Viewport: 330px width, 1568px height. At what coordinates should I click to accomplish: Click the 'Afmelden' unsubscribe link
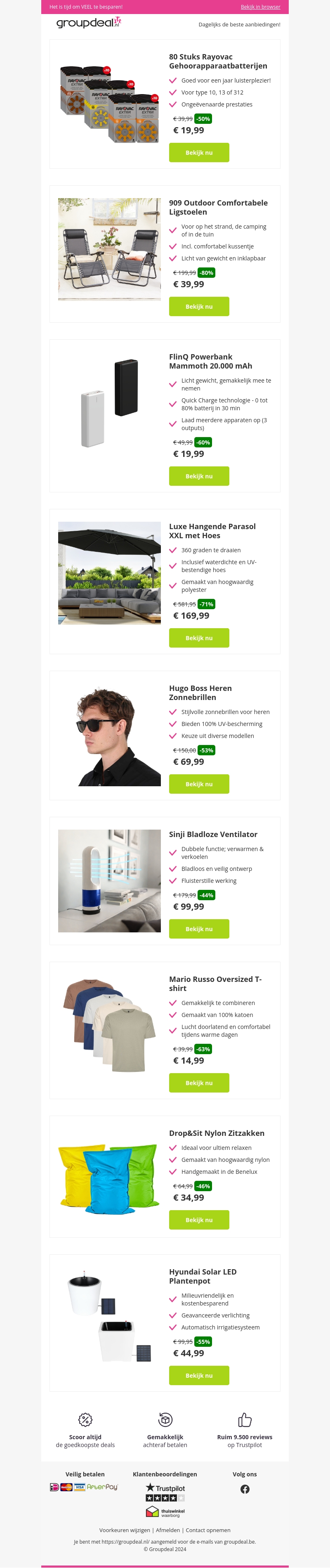[168, 1530]
